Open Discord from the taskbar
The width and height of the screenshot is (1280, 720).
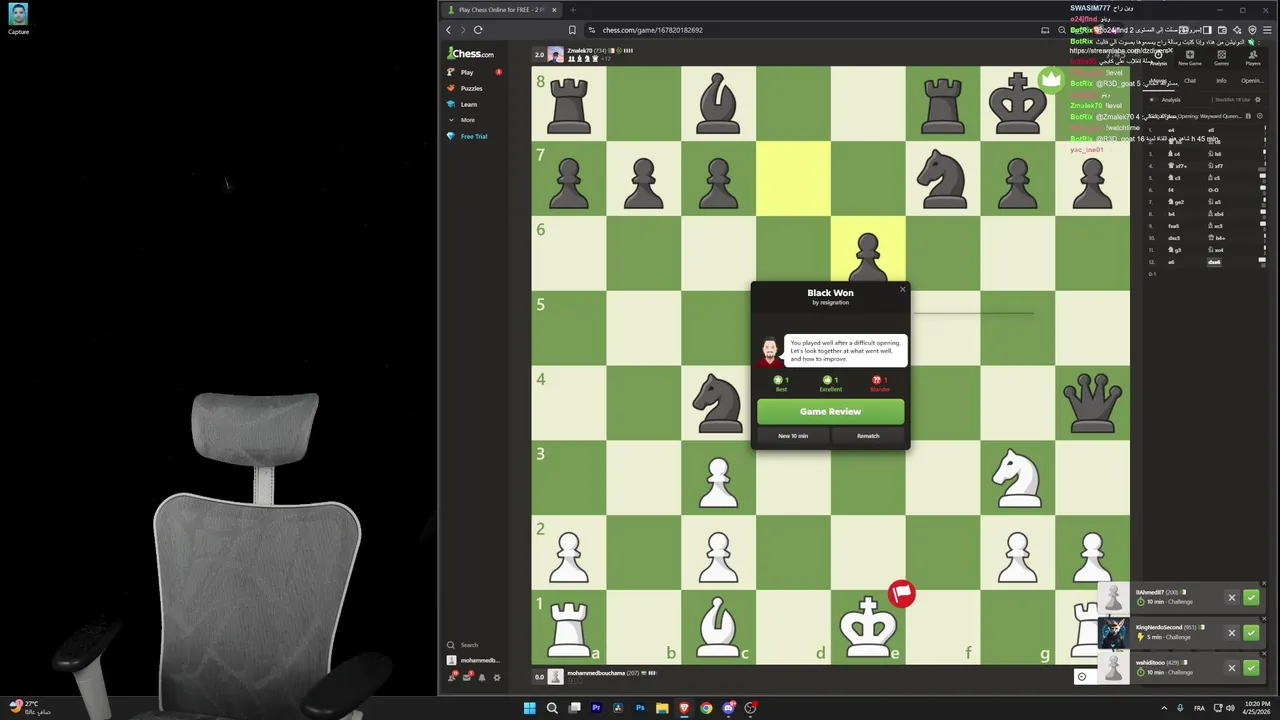(x=728, y=708)
